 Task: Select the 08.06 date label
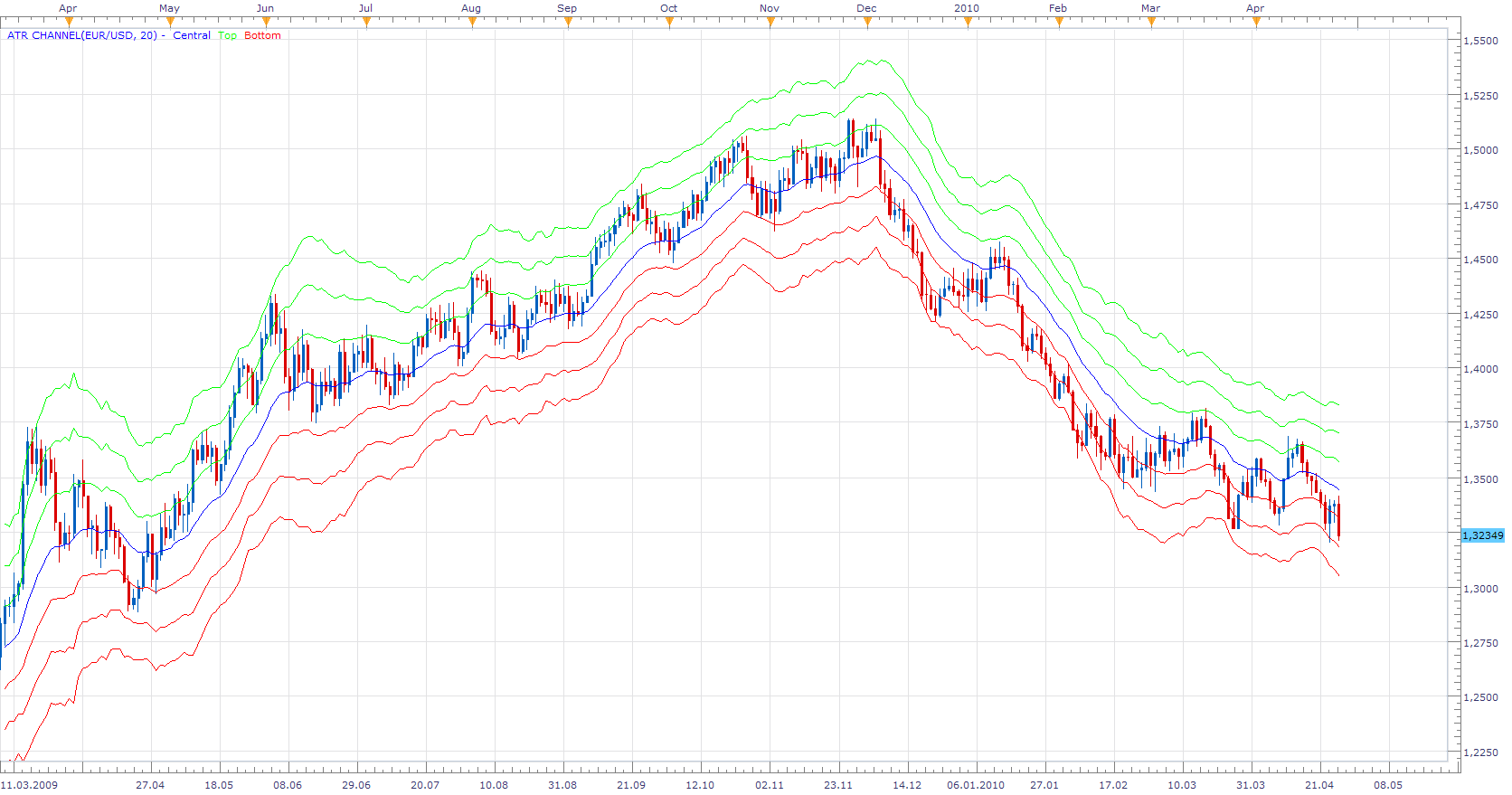tap(288, 784)
